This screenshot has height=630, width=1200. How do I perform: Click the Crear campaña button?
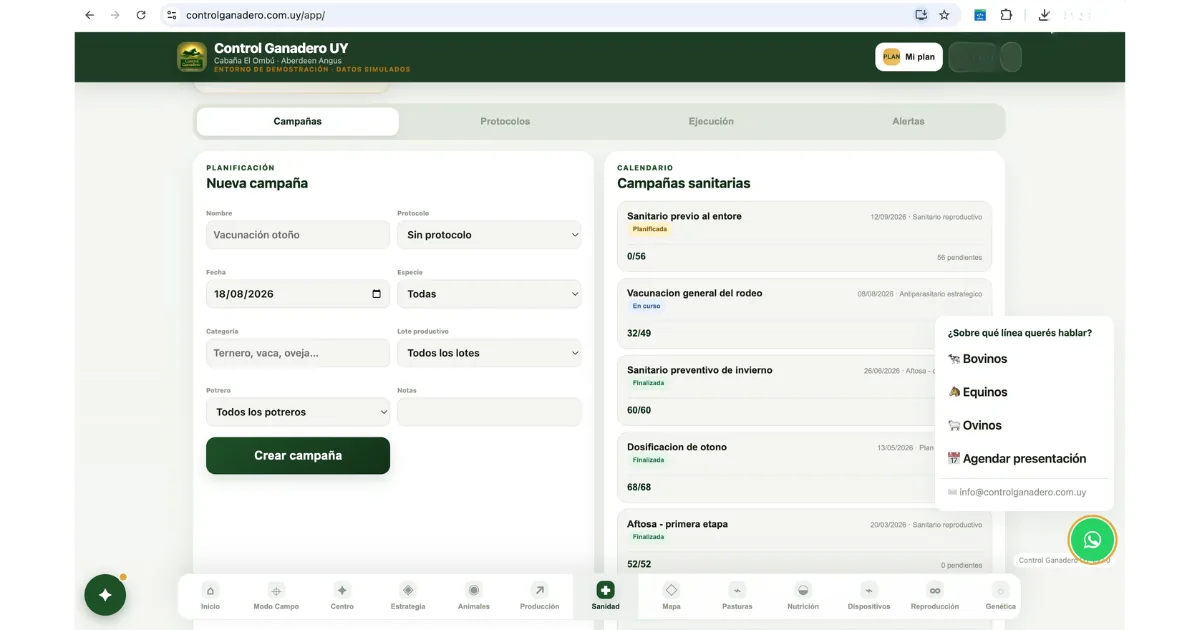(298, 455)
